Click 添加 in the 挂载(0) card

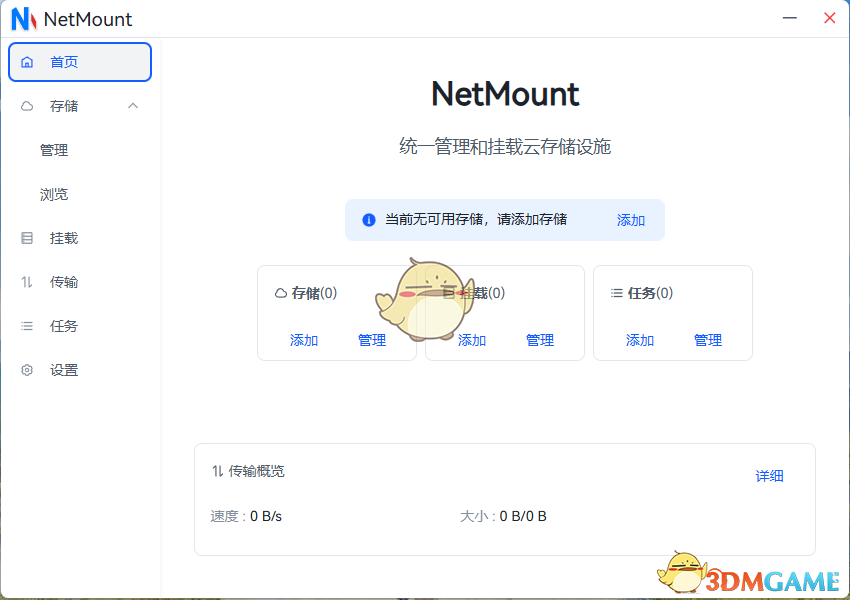coord(471,340)
